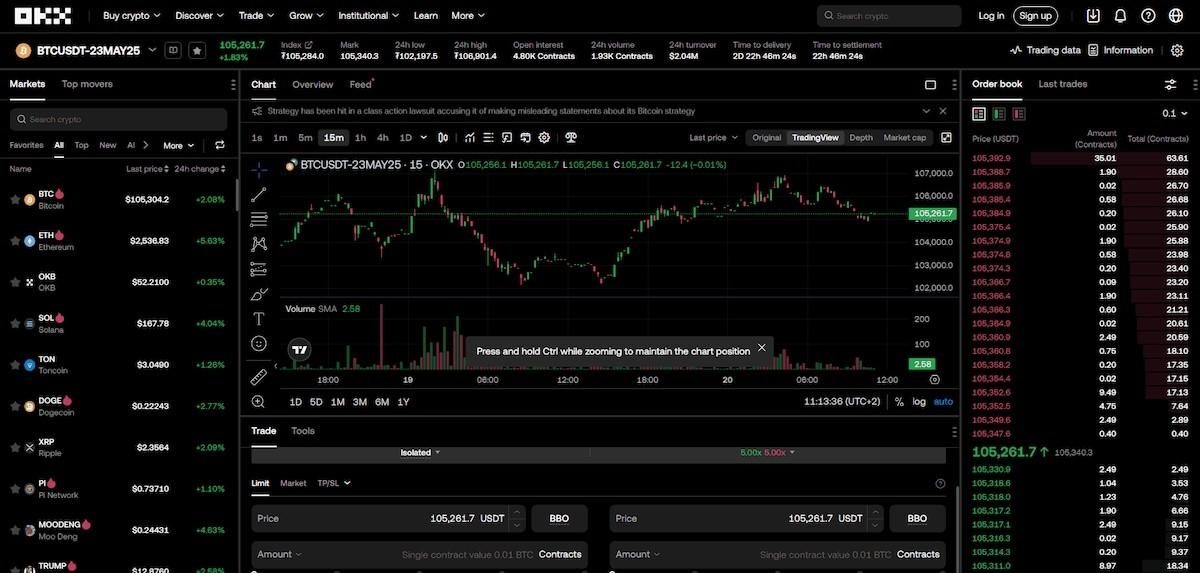Image resolution: width=1200 pixels, height=573 pixels.
Task: Toggle log scale on chart
Action: click(919, 402)
